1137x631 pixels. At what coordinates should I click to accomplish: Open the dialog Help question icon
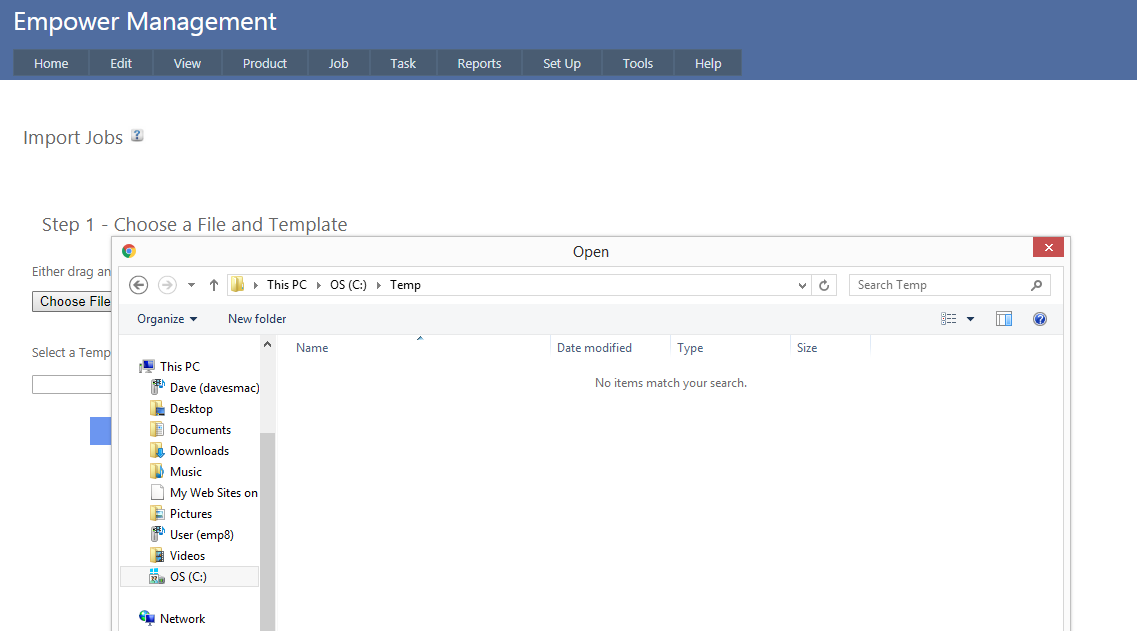coord(1040,319)
